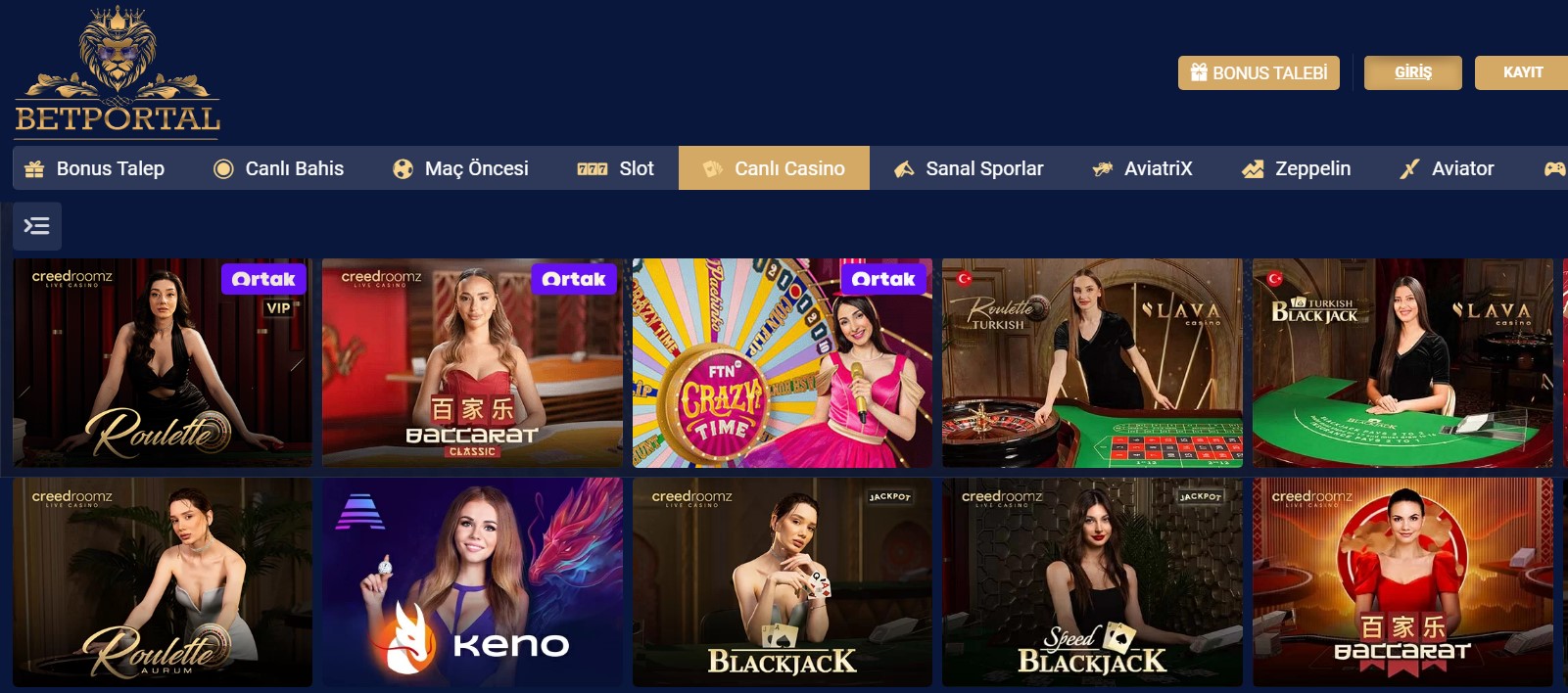1568x693 pixels.
Task: Open the Crazy Time game thumbnail
Action: pos(783,363)
